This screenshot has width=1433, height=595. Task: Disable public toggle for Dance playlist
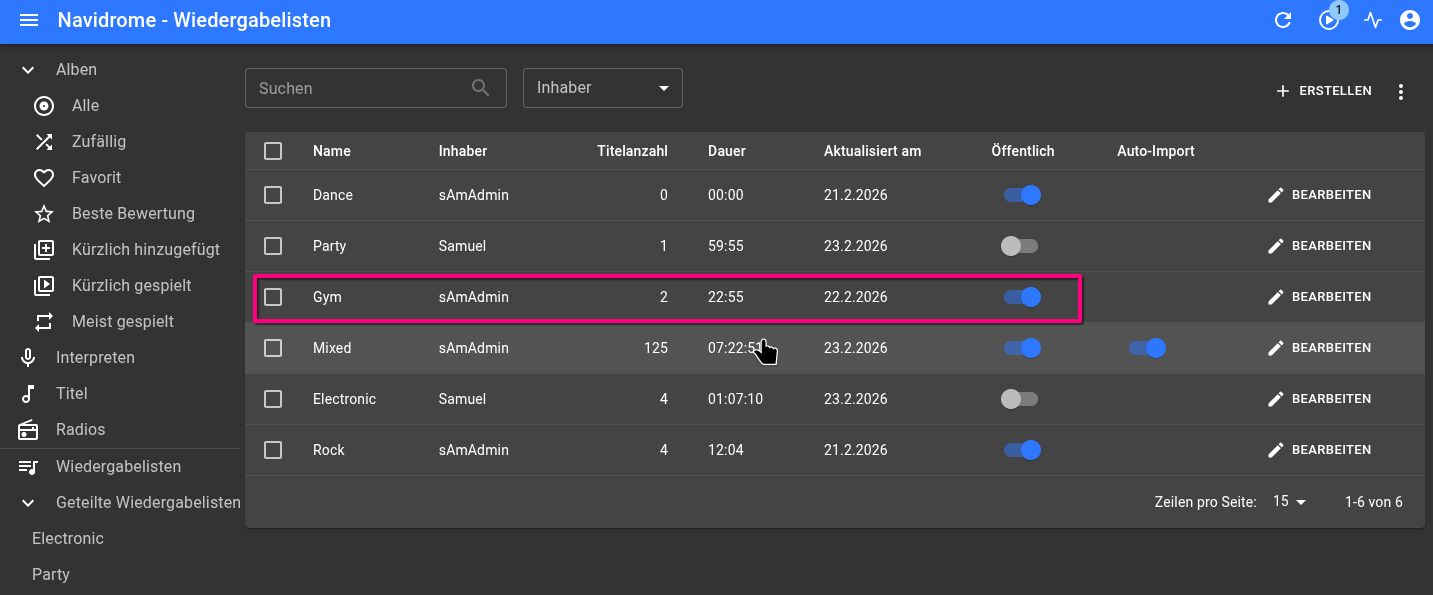tap(1022, 195)
